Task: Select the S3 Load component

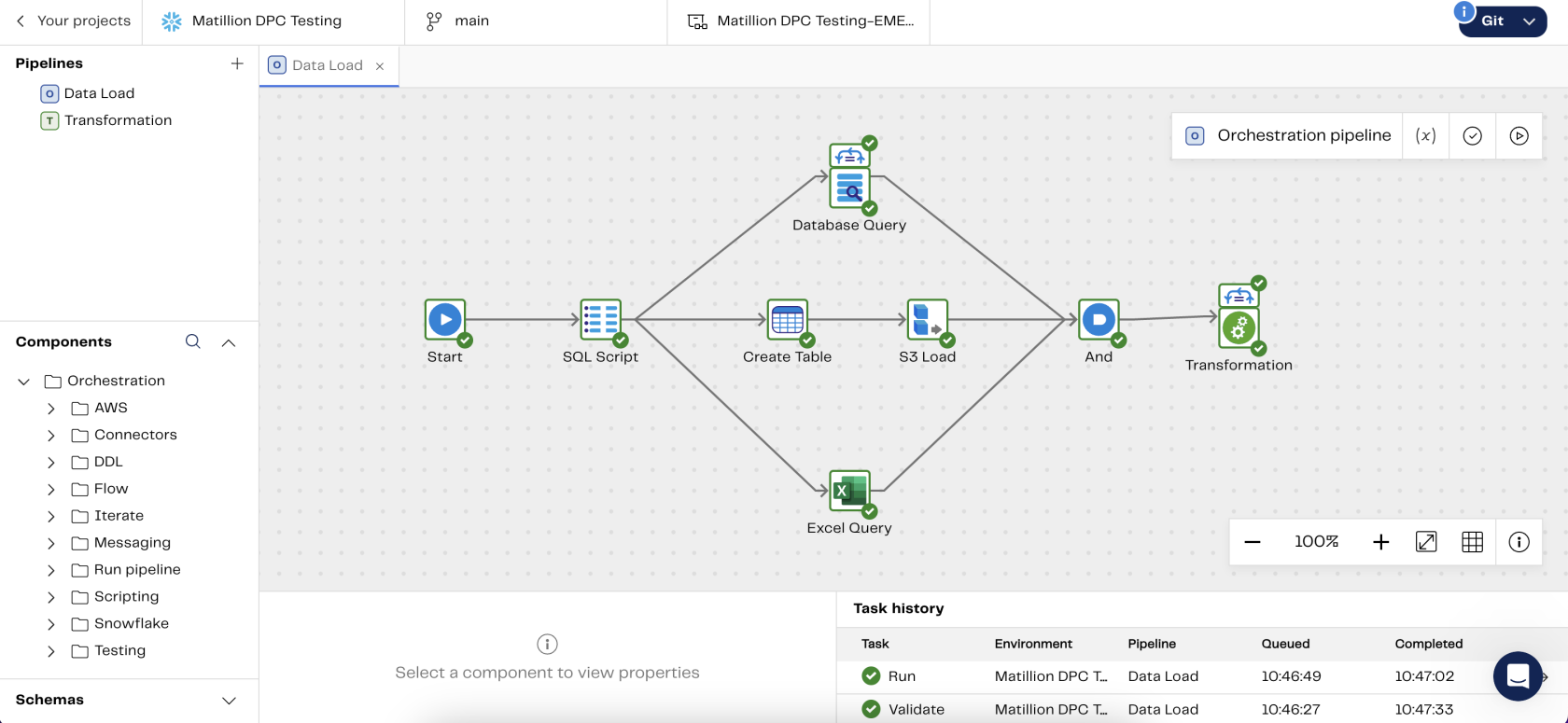Action: click(927, 320)
